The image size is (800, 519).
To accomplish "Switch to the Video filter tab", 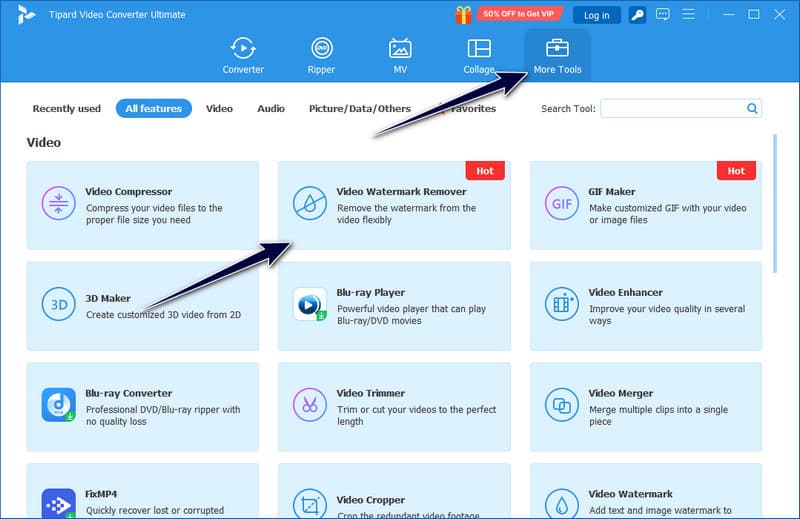I will click(x=219, y=109).
